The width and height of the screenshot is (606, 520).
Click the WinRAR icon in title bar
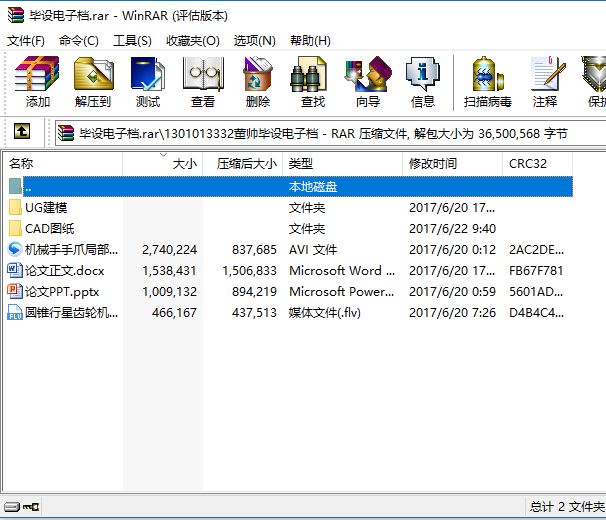15,15
